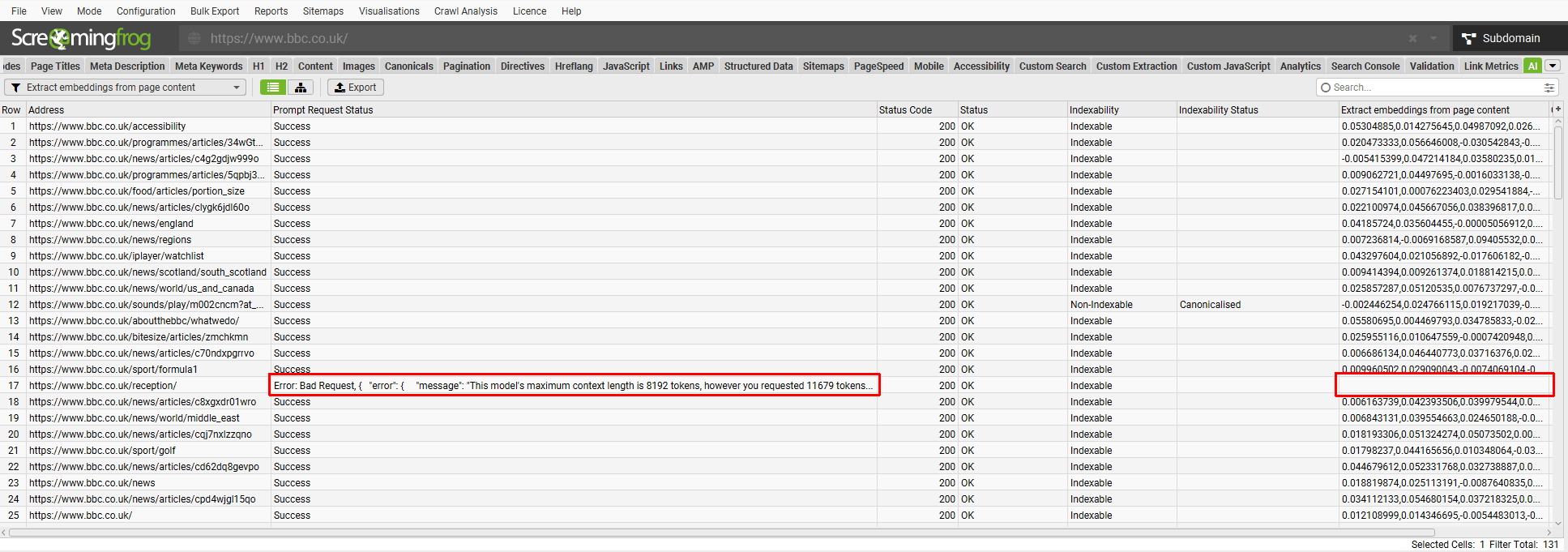Open the Licence menu

529,11
